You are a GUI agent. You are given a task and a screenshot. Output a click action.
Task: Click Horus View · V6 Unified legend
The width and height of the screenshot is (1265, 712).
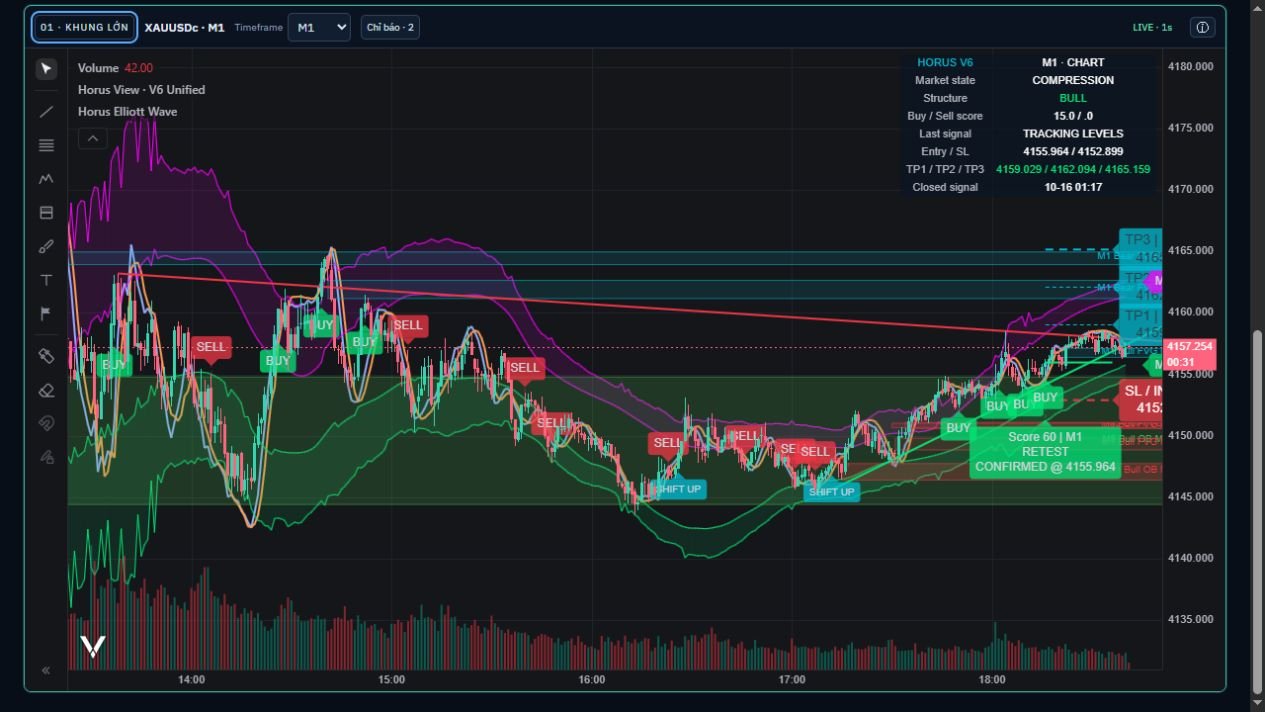(x=141, y=90)
